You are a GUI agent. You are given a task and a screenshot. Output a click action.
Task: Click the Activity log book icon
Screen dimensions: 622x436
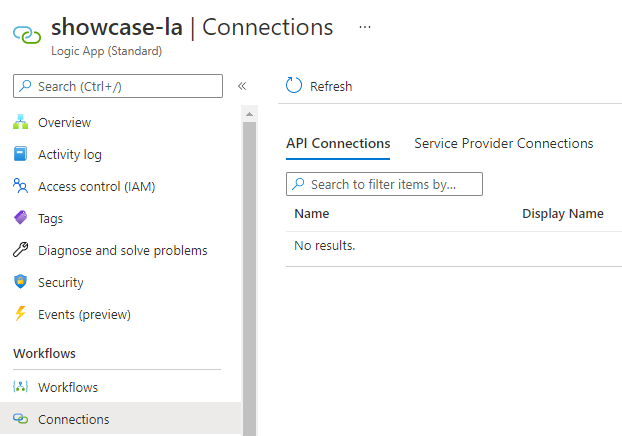pos(20,154)
